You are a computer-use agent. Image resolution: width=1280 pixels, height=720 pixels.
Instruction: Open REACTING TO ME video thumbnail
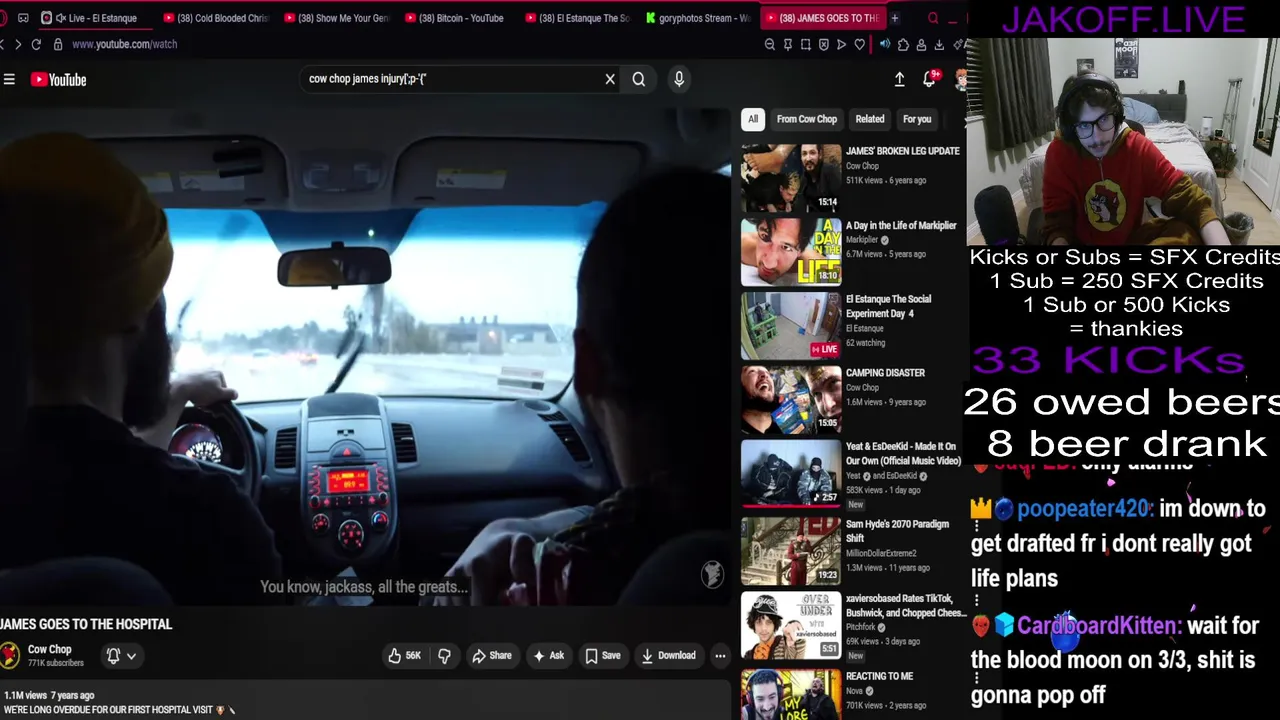[791, 695]
